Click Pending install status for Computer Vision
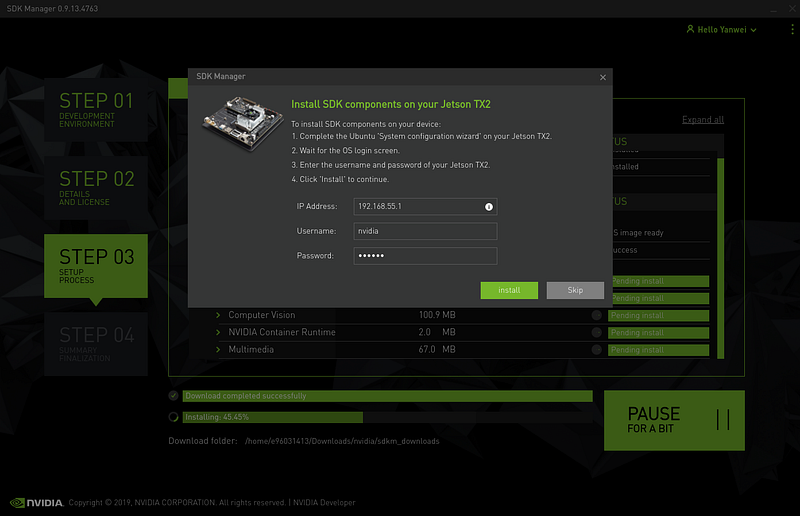Image resolution: width=800 pixels, height=516 pixels. click(x=658, y=315)
